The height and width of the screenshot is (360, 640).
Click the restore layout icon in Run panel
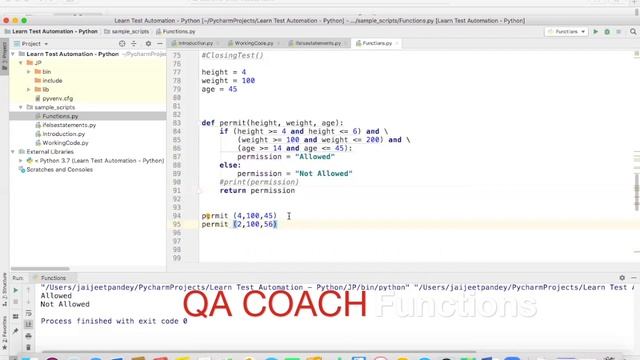pyautogui.click(x=16, y=316)
